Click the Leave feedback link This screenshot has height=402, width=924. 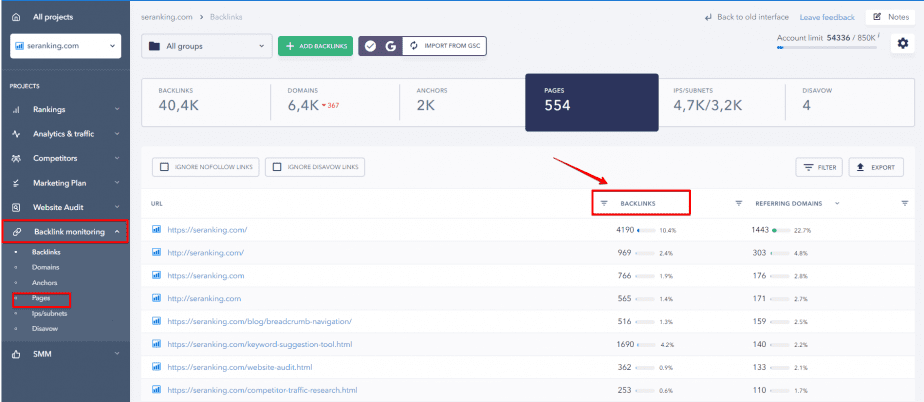(x=827, y=18)
